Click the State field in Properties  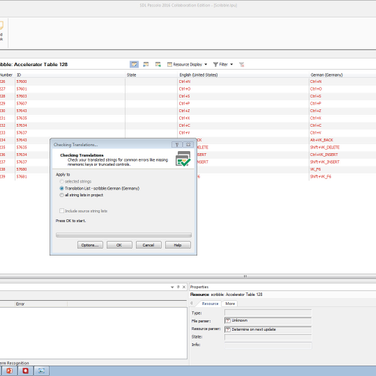click(x=268, y=337)
